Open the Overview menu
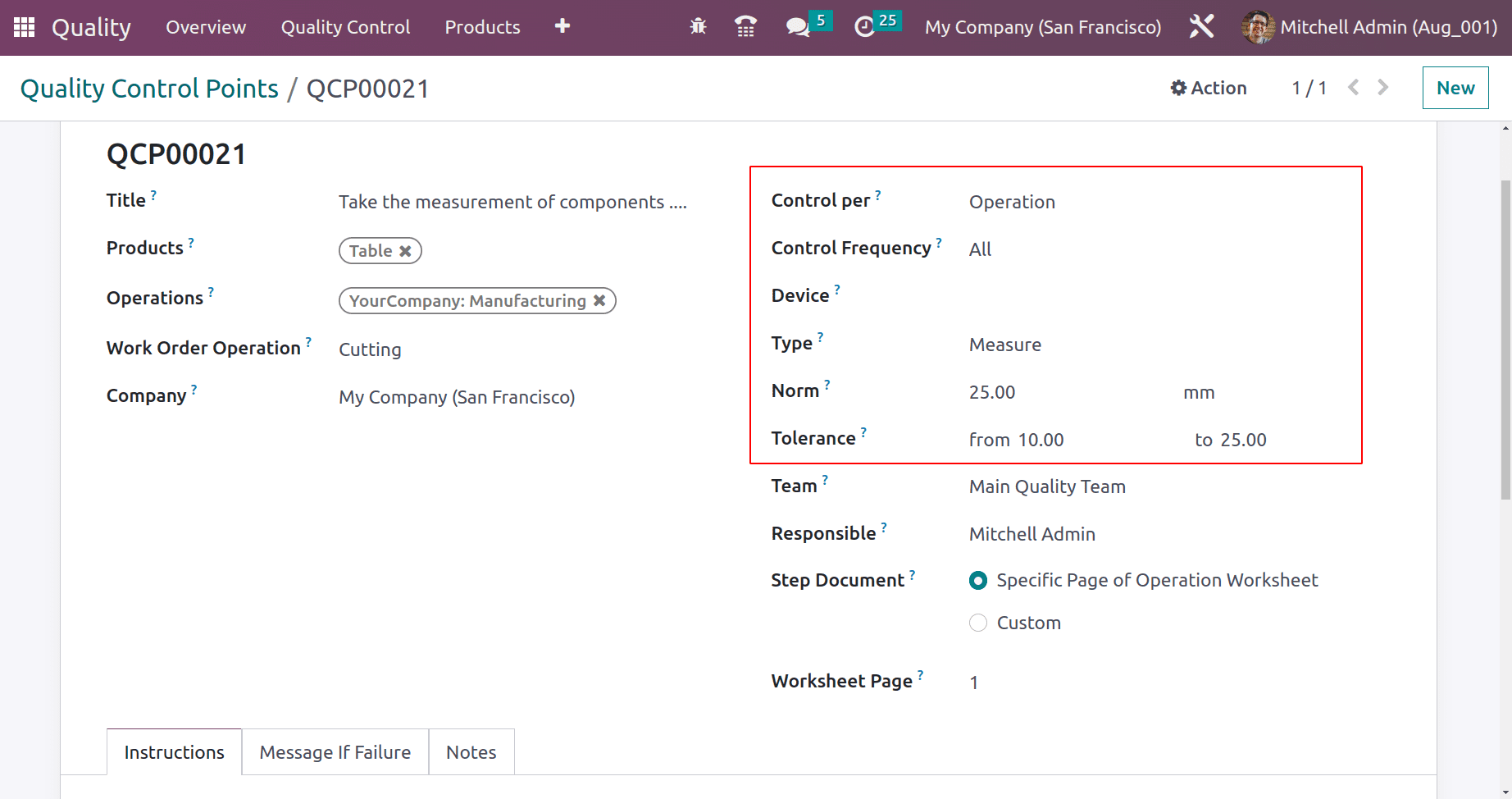 coord(206,27)
